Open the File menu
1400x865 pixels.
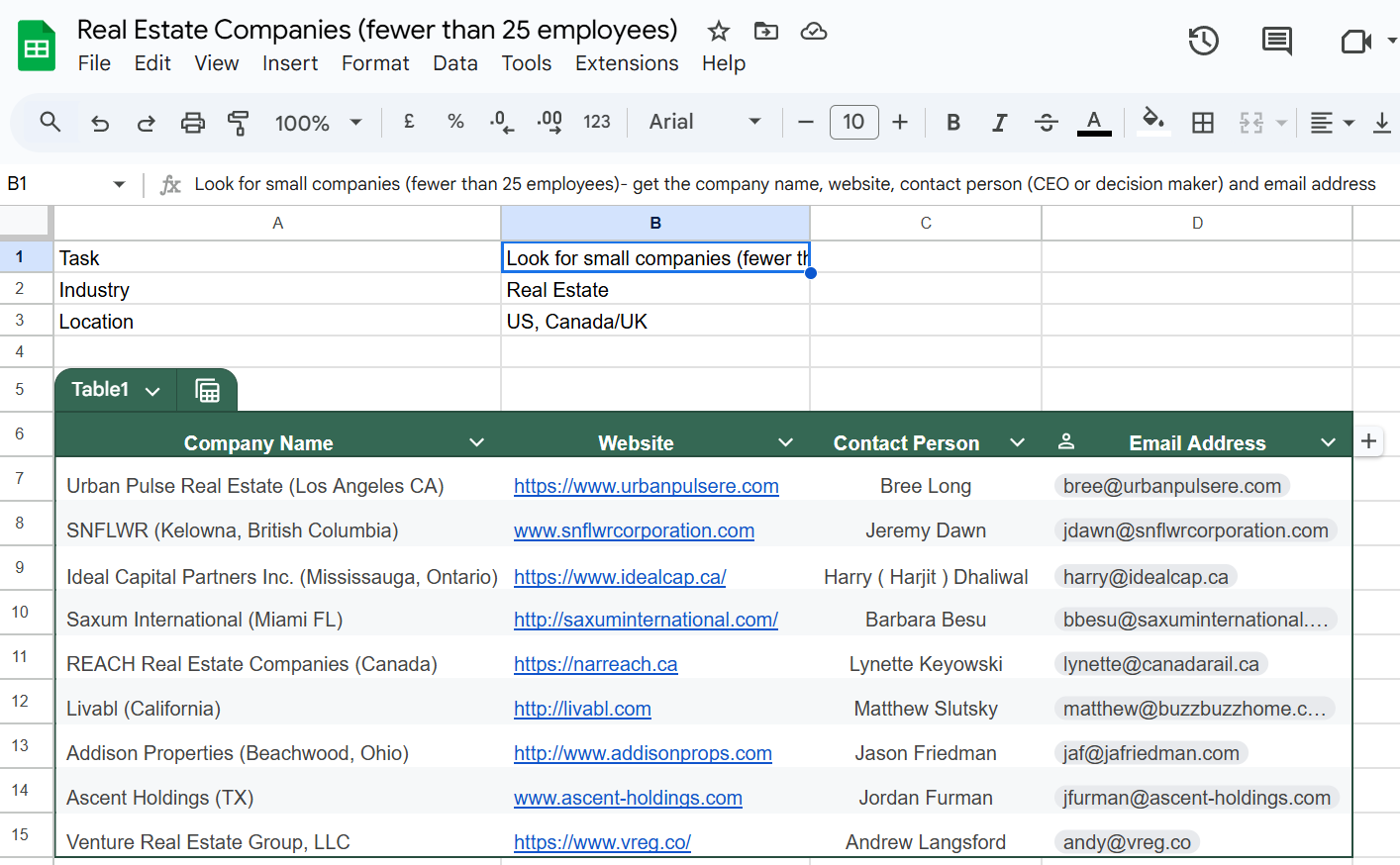click(94, 63)
